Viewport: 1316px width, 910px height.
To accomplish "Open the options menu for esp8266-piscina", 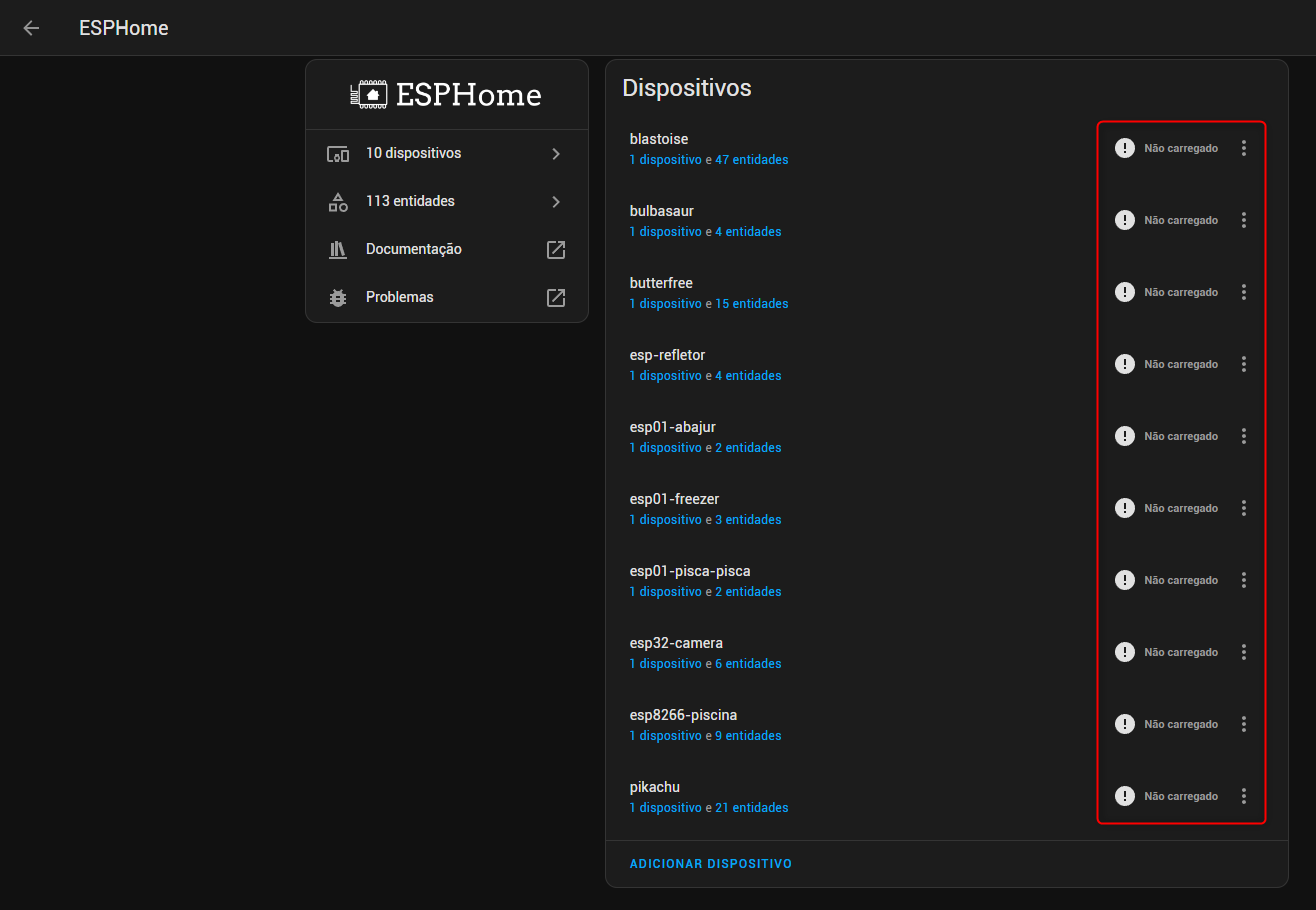I will 1244,723.
